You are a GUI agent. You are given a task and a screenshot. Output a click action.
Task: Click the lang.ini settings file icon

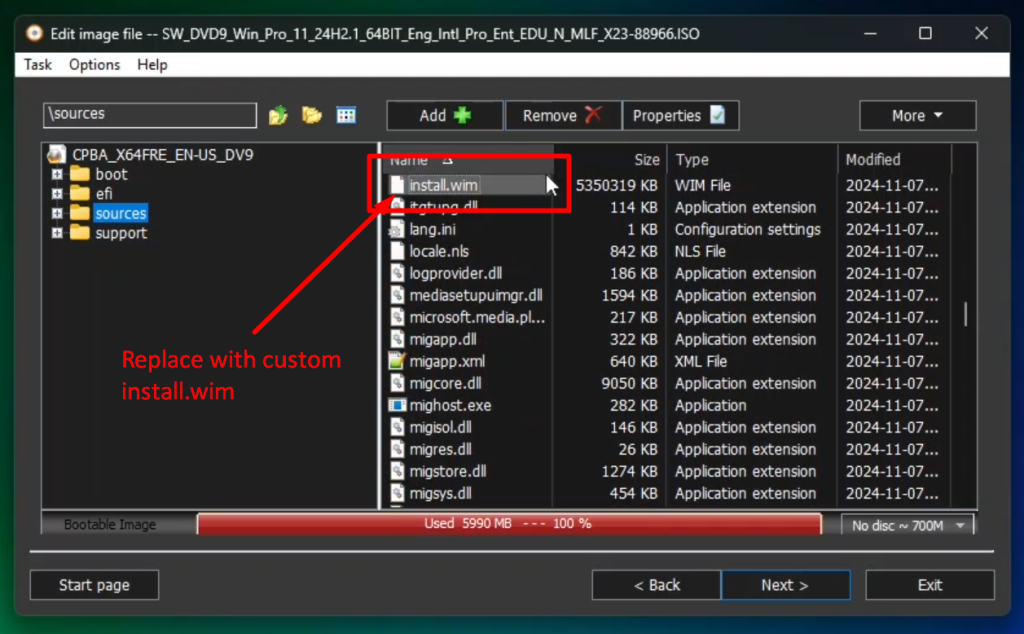coord(397,230)
